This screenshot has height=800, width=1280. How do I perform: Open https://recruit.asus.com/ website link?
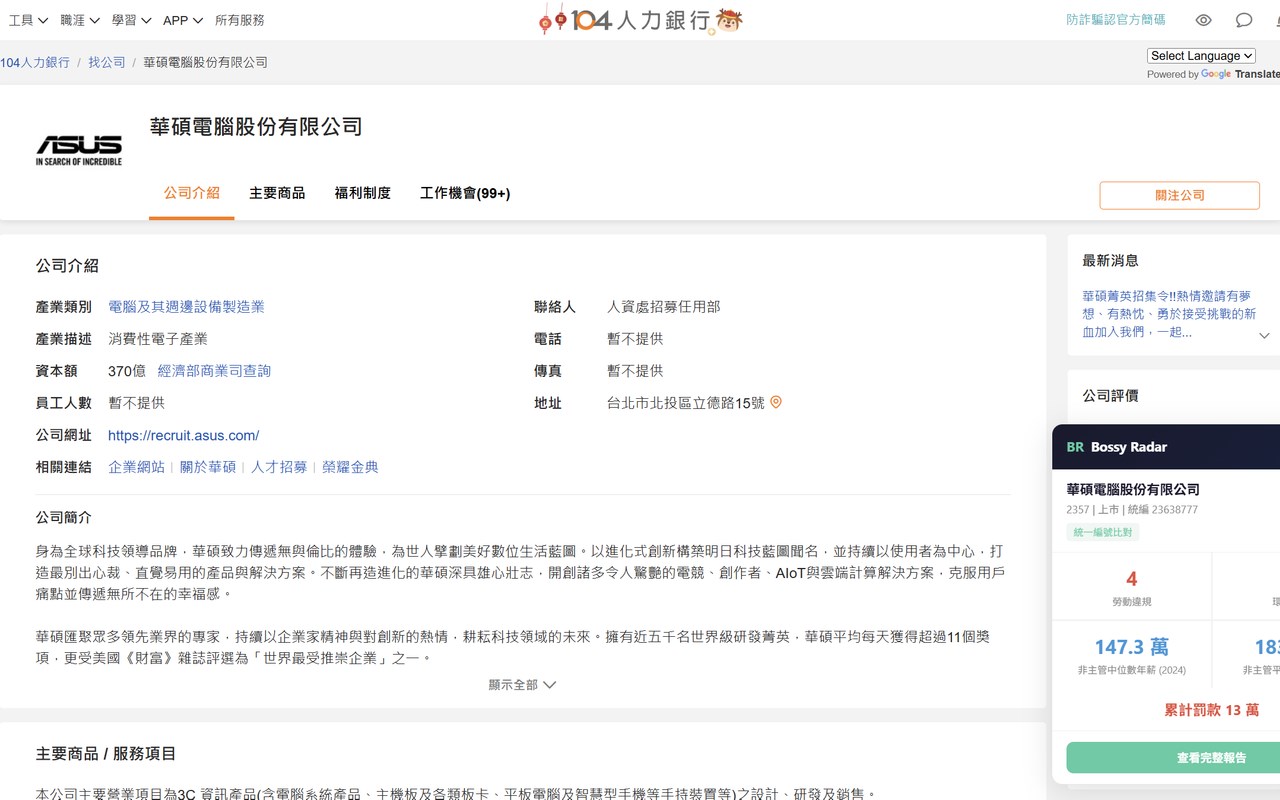pyautogui.click(x=184, y=435)
